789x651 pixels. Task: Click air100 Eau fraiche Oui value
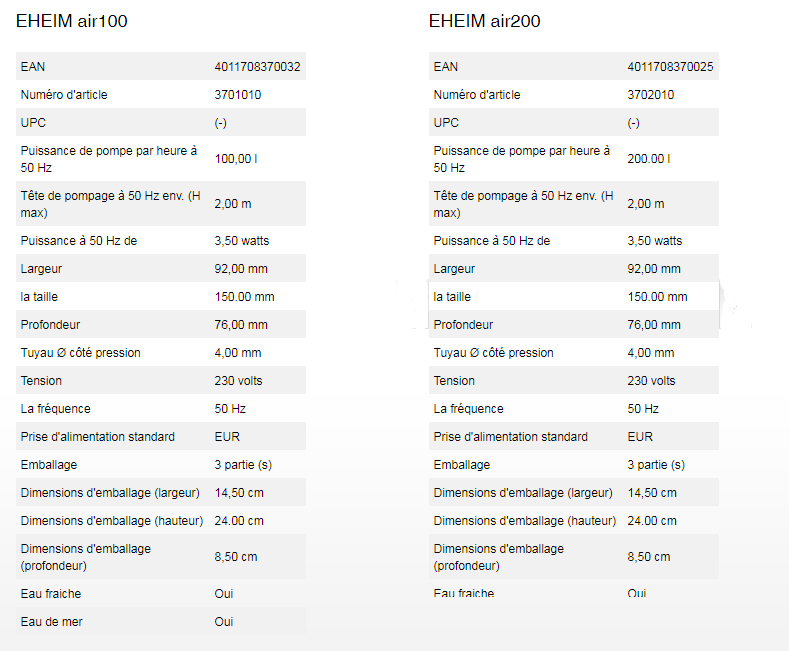[223, 594]
